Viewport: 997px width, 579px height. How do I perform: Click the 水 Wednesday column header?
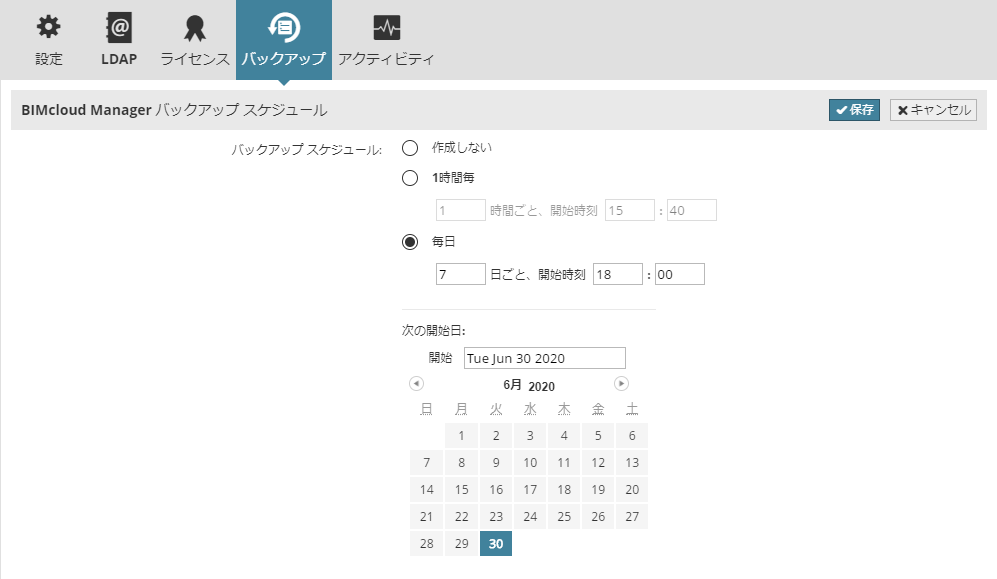pos(530,409)
